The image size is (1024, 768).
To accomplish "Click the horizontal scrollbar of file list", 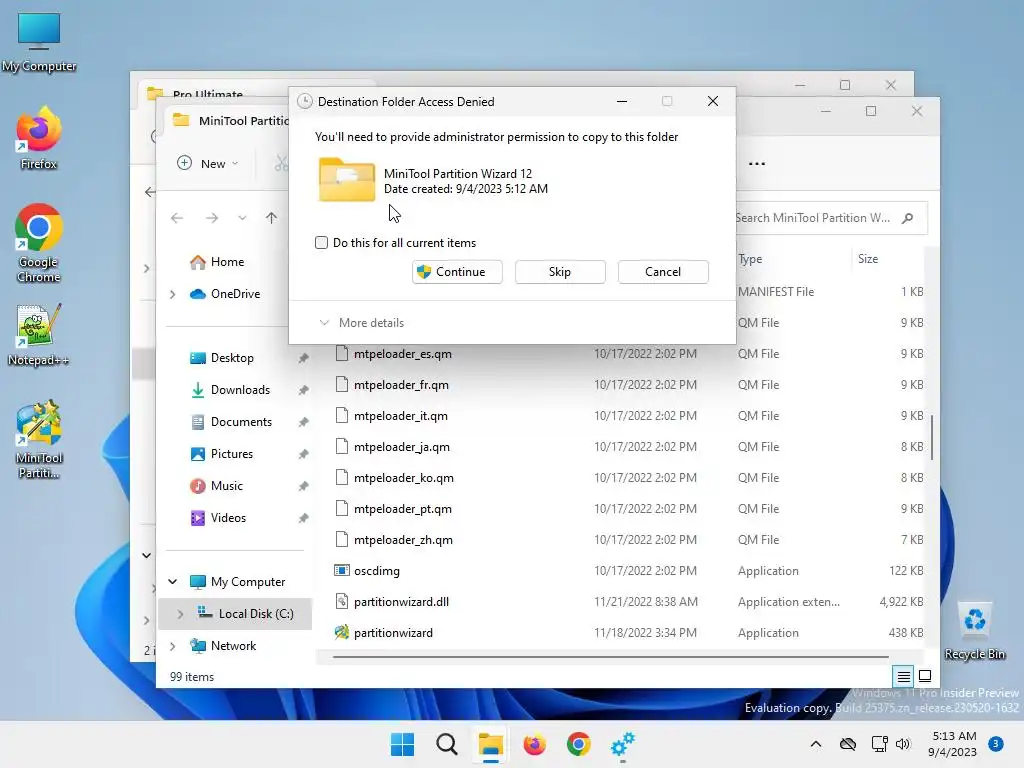I will click(611, 656).
